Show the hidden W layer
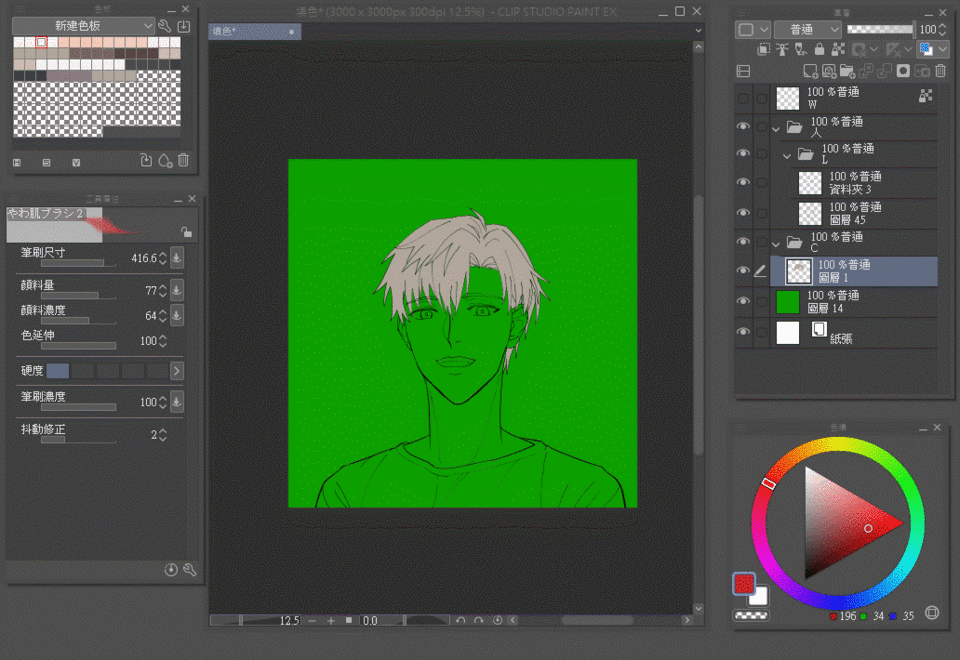The width and height of the screenshot is (960, 660). [742, 98]
